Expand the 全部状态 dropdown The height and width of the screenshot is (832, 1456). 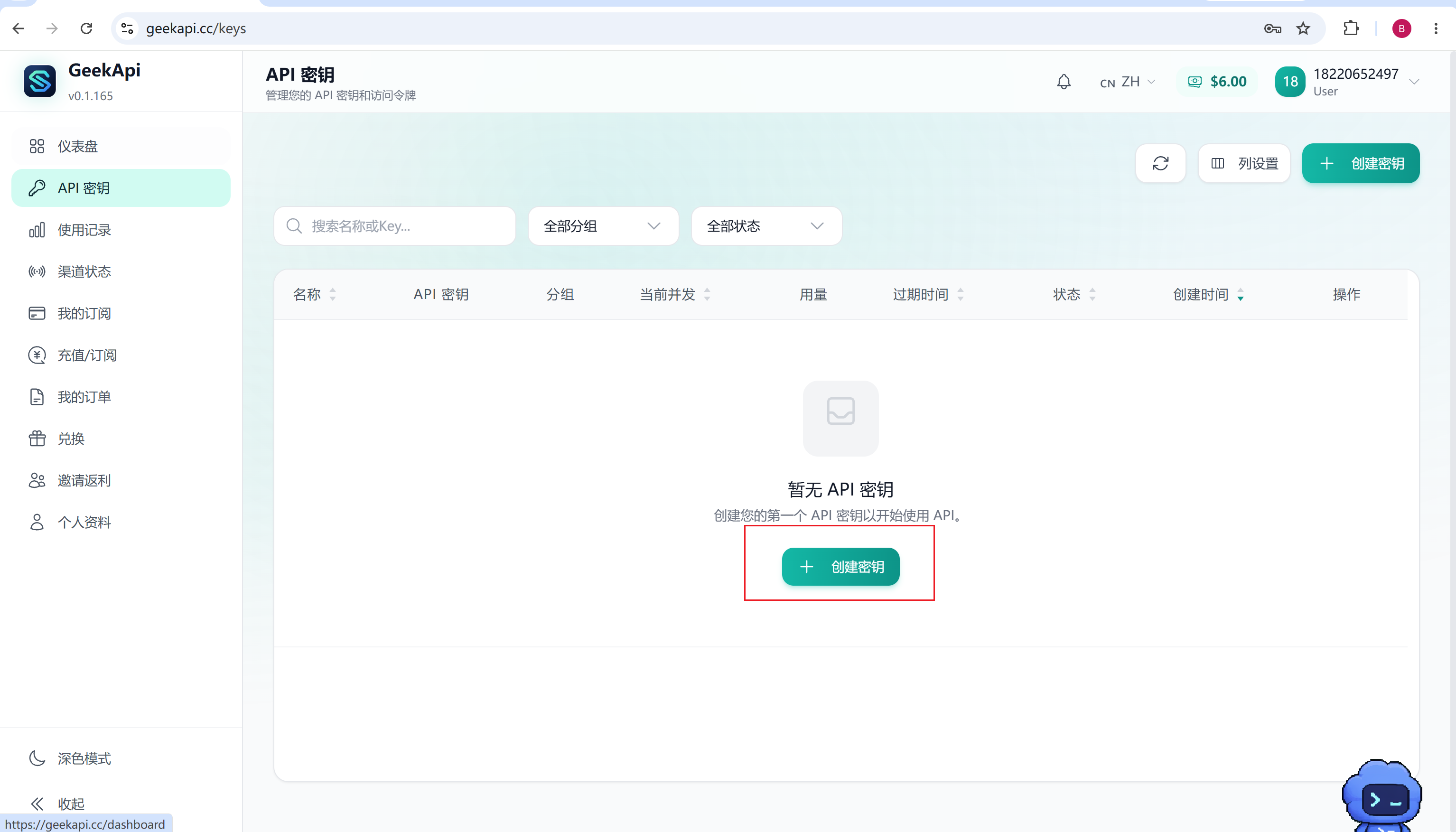[x=766, y=226]
